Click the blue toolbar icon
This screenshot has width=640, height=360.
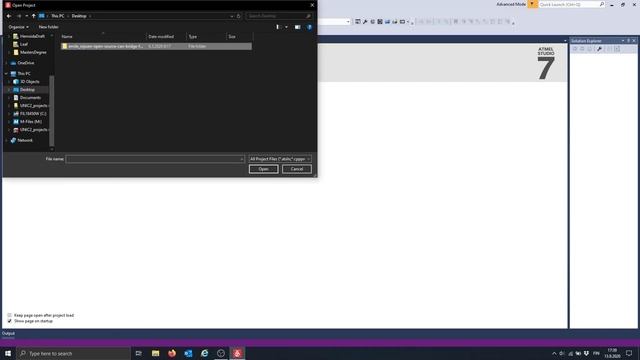click(x=387, y=22)
